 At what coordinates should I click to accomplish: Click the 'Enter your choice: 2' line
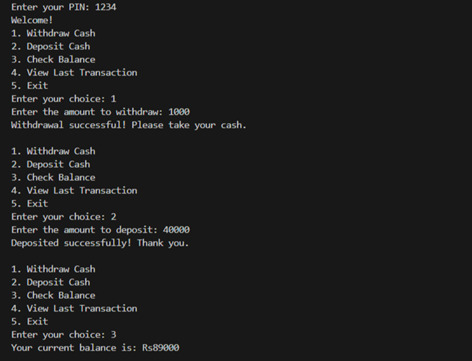tap(64, 217)
